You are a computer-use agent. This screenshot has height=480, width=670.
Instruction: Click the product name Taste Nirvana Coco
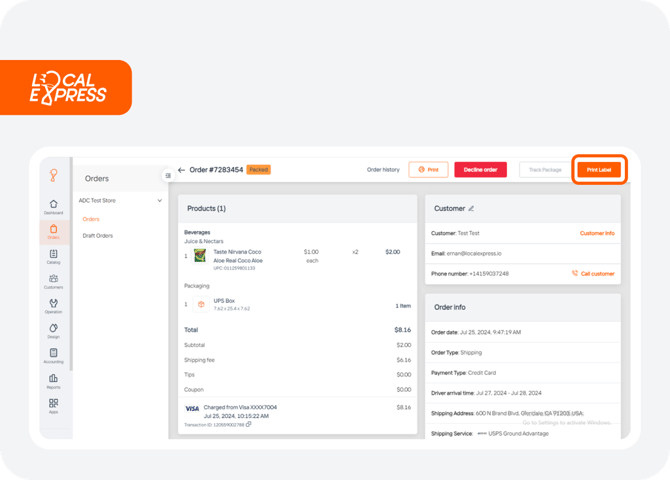(x=237, y=252)
